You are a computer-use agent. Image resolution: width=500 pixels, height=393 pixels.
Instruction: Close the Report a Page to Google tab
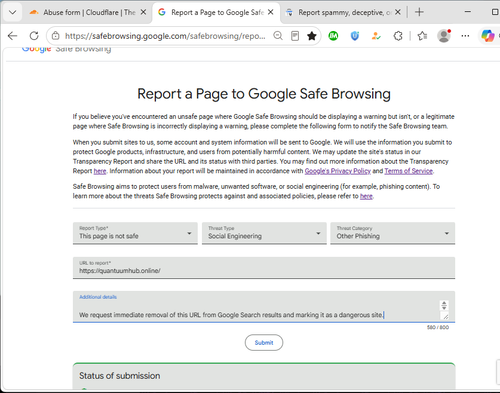(271, 12)
